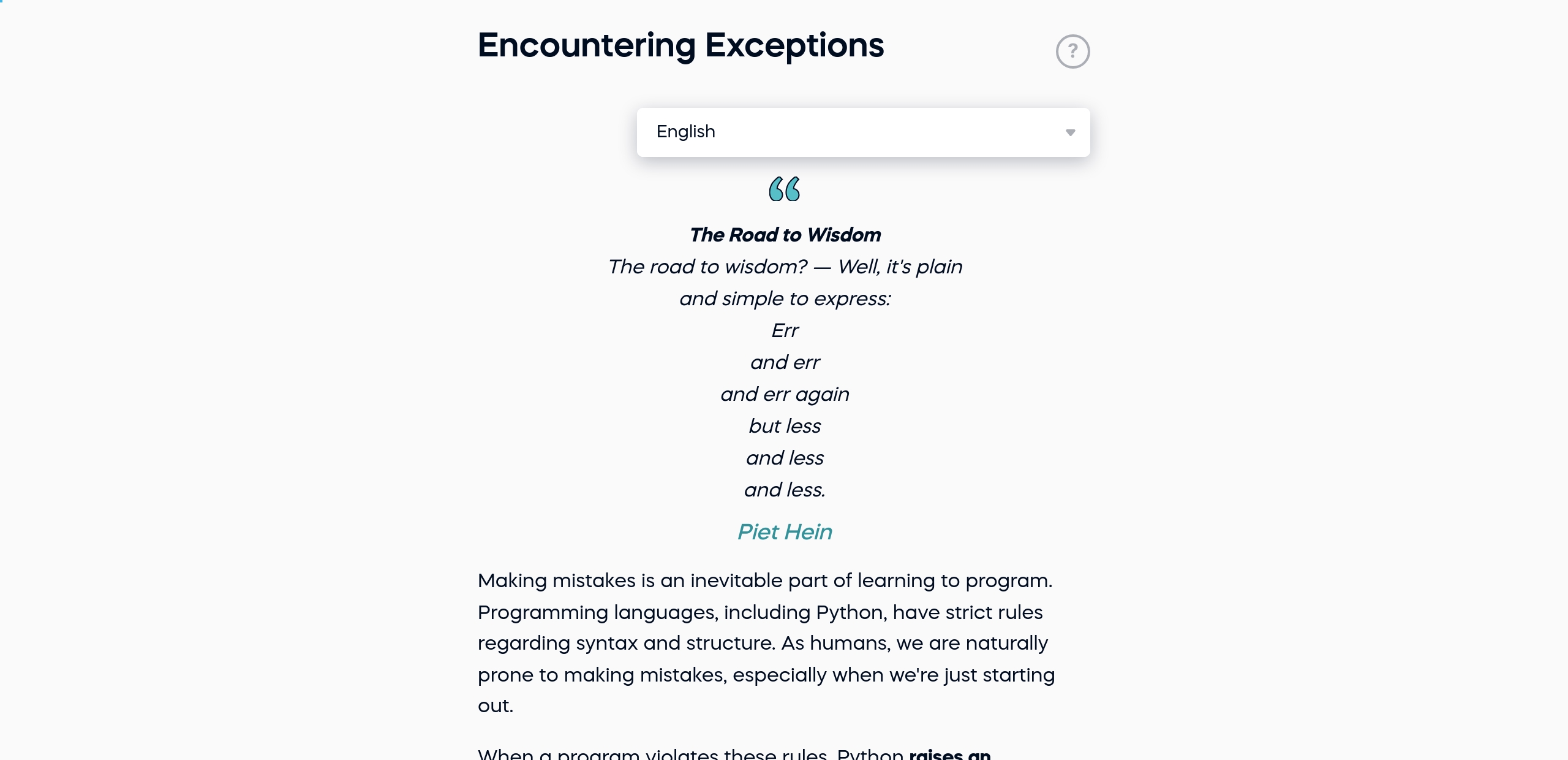Select the quote icon above The Road to Wisdom
Screen dimensions: 1568x760
[x=785, y=189]
